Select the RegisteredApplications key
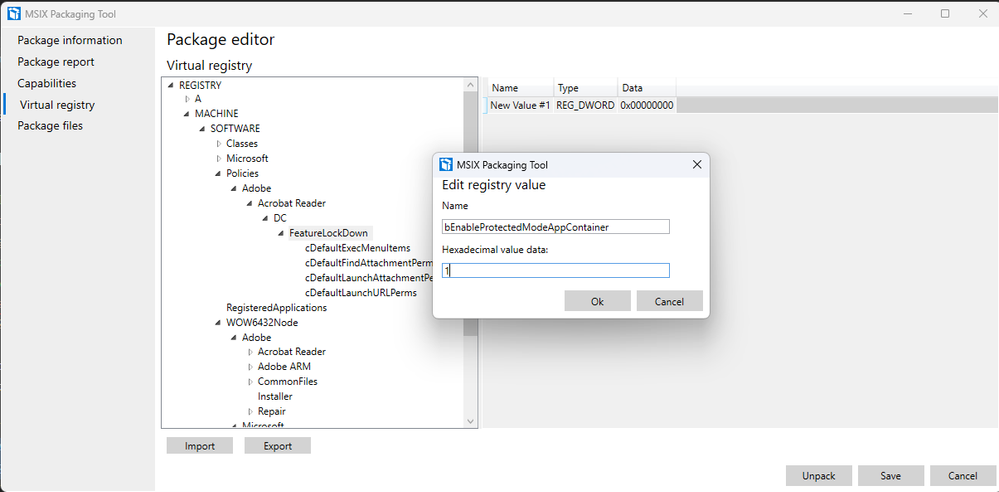999x492 pixels. 277,308
